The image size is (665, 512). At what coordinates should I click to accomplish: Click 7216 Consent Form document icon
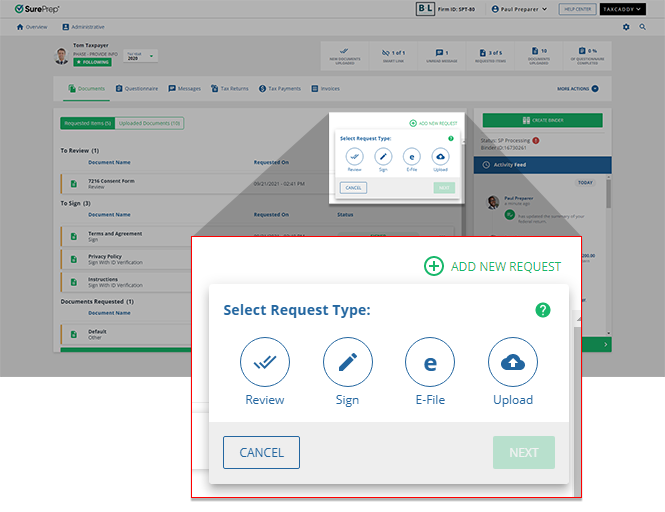point(74,184)
